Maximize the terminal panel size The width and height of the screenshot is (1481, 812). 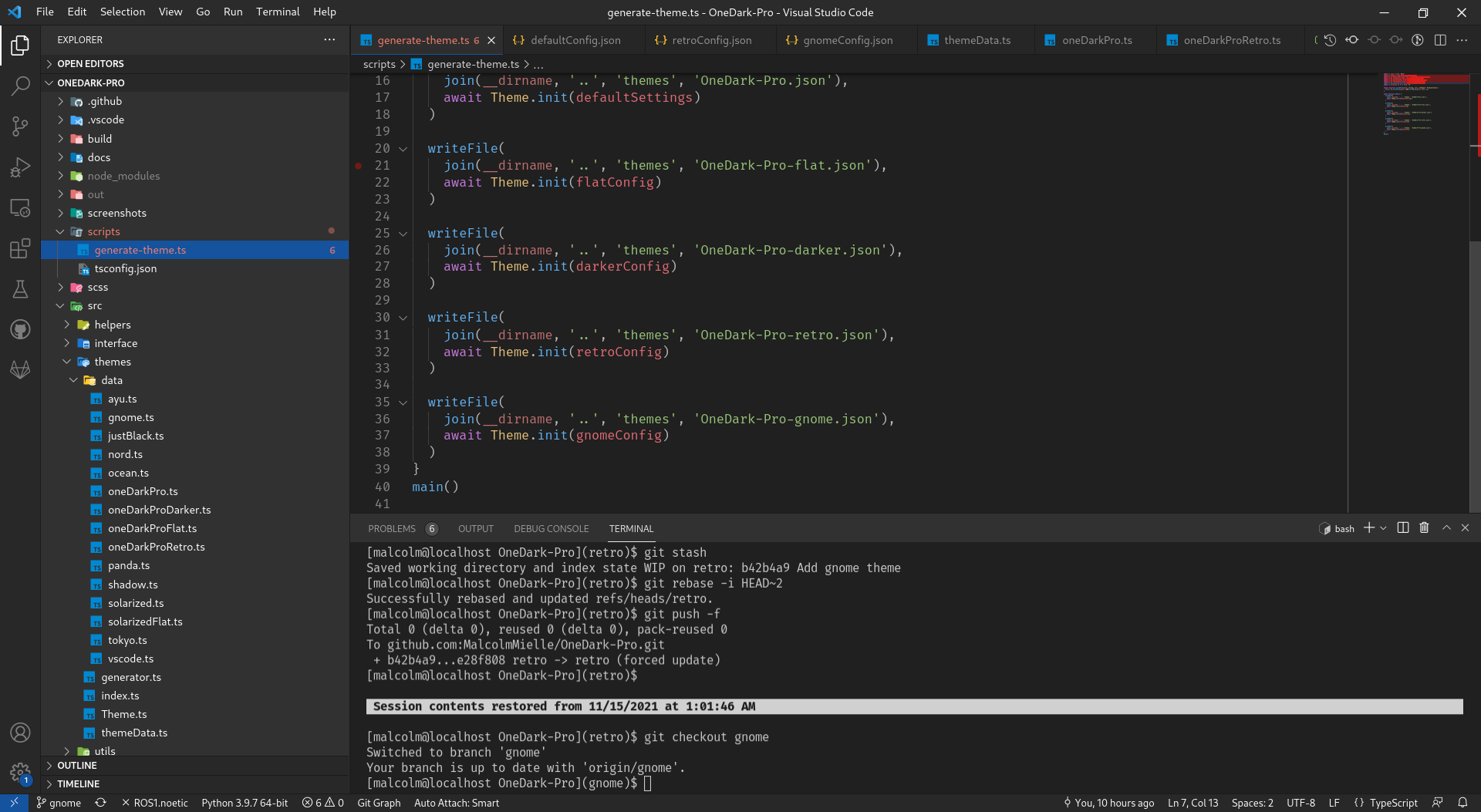[1446, 528]
